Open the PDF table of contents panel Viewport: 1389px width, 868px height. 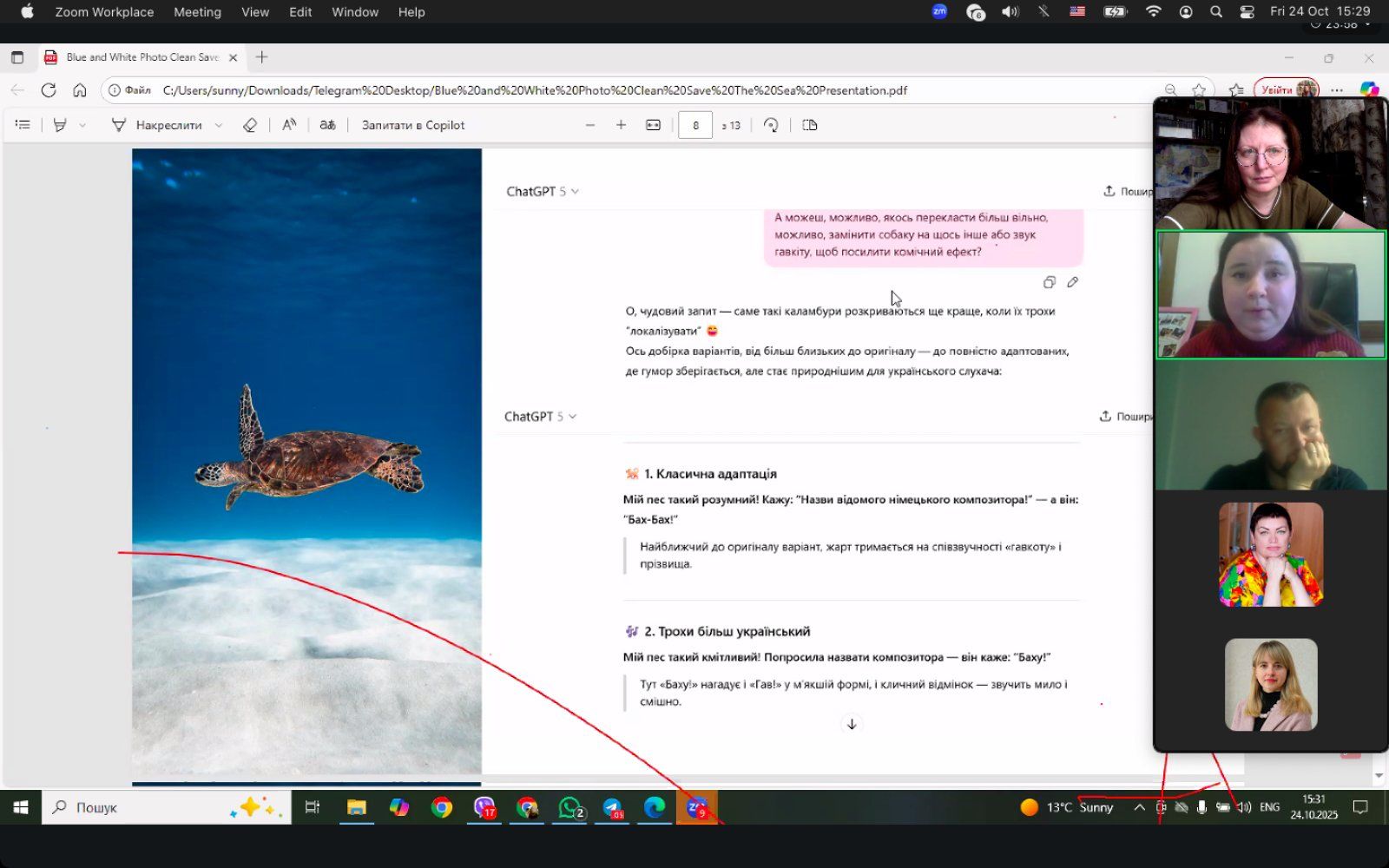[x=23, y=125]
